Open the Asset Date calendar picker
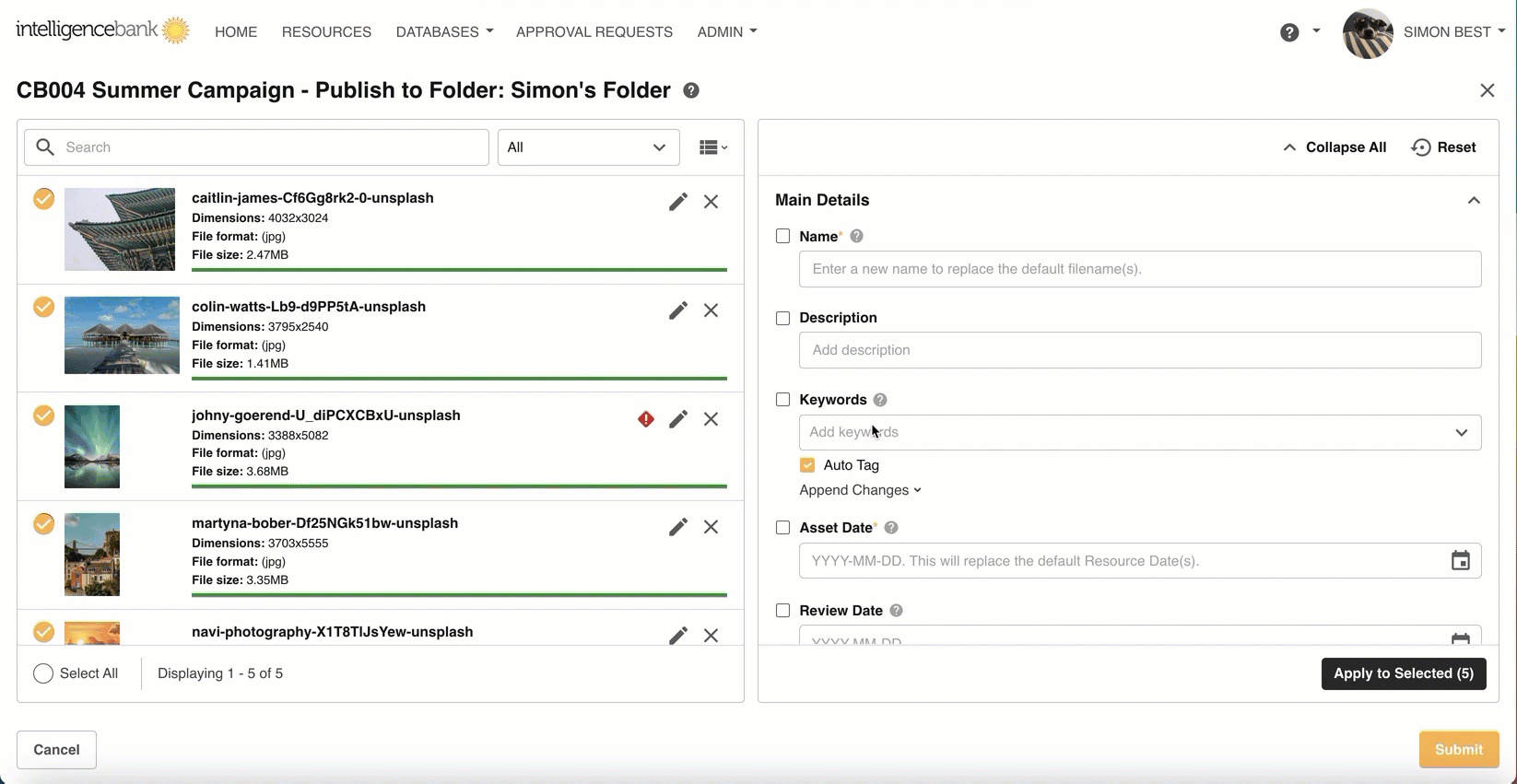The width and height of the screenshot is (1517, 784). 1460,560
